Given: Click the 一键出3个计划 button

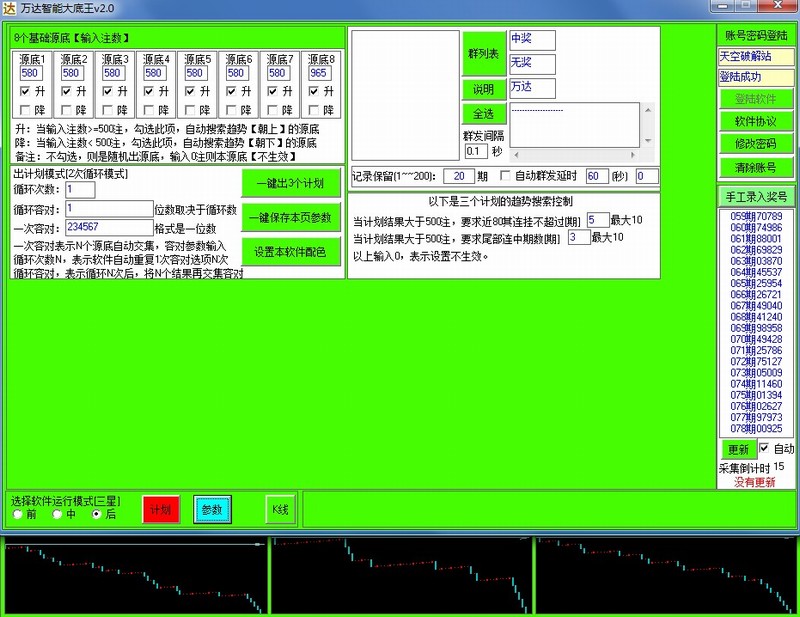Looking at the screenshot, I should coord(291,183).
